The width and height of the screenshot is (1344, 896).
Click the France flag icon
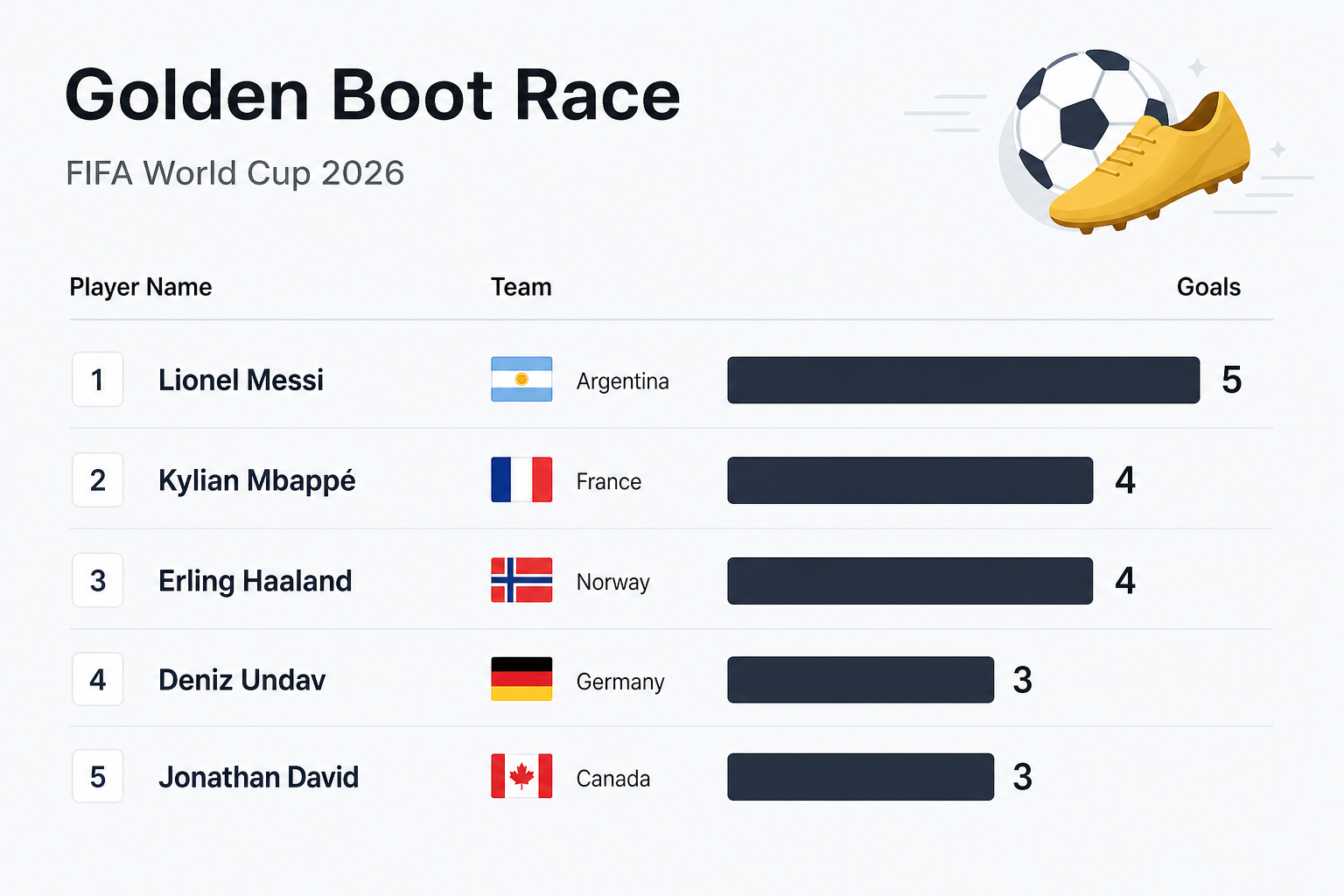521,479
